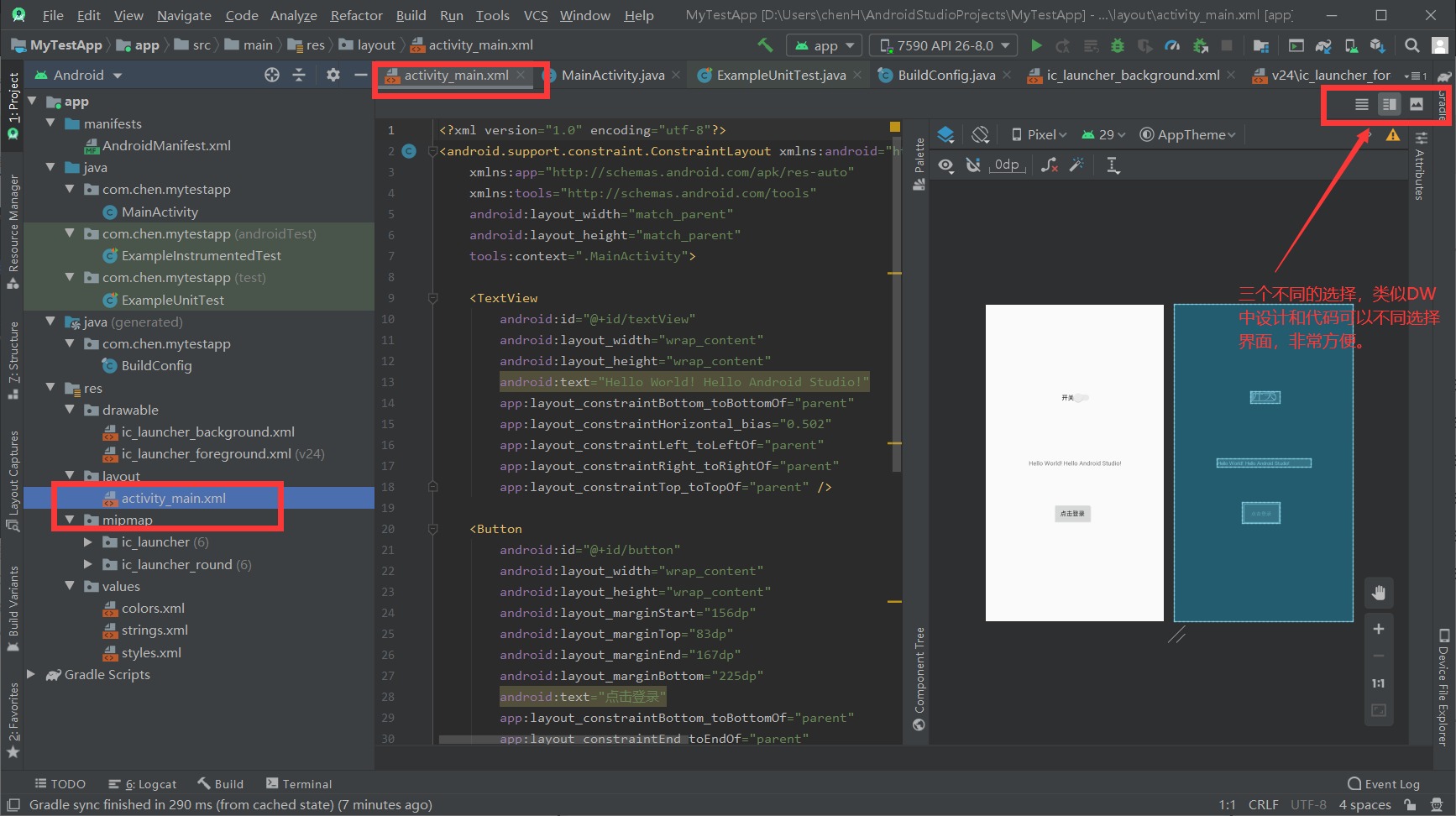Screen dimensions: 1456x816
Task: Open the AppTheme selector dropdown
Action: [x=1188, y=134]
